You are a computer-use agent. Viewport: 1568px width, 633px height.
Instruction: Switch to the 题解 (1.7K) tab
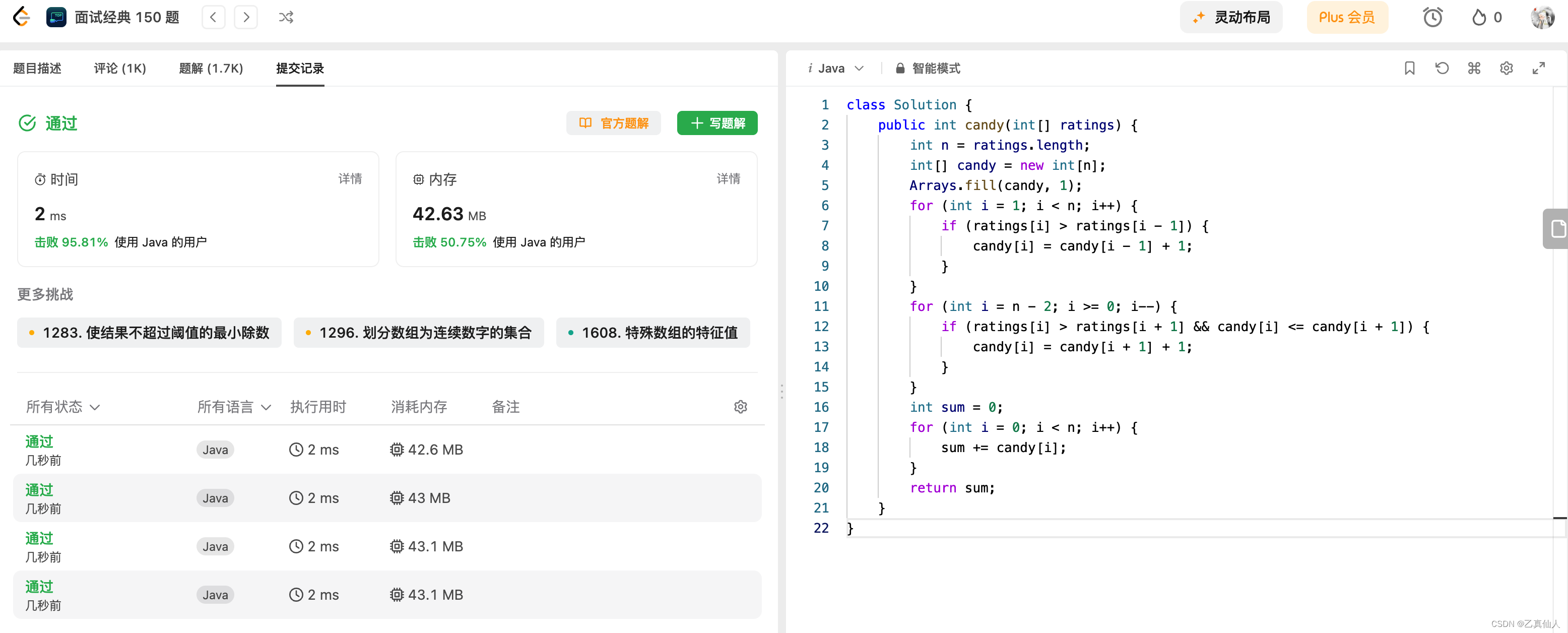pyautogui.click(x=211, y=68)
